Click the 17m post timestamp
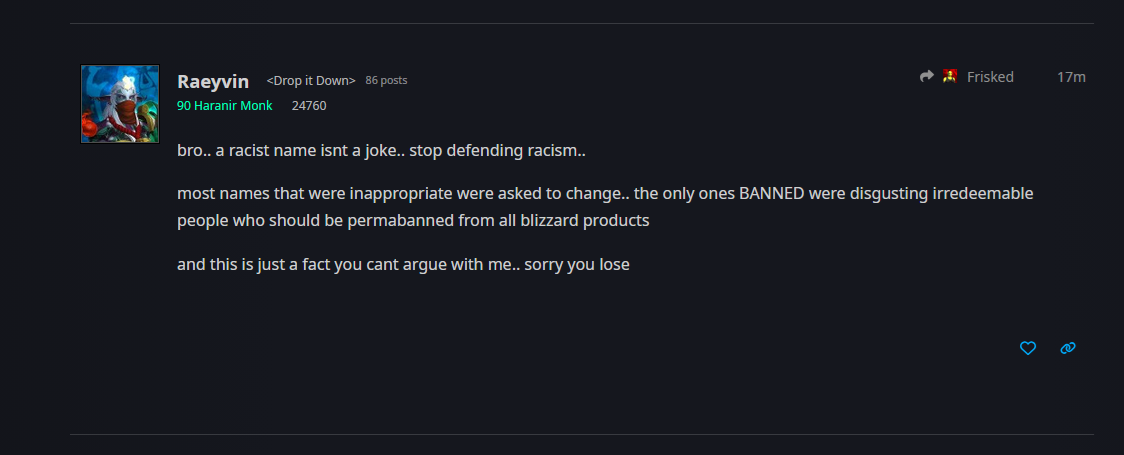The image size is (1124, 455). click(1071, 77)
